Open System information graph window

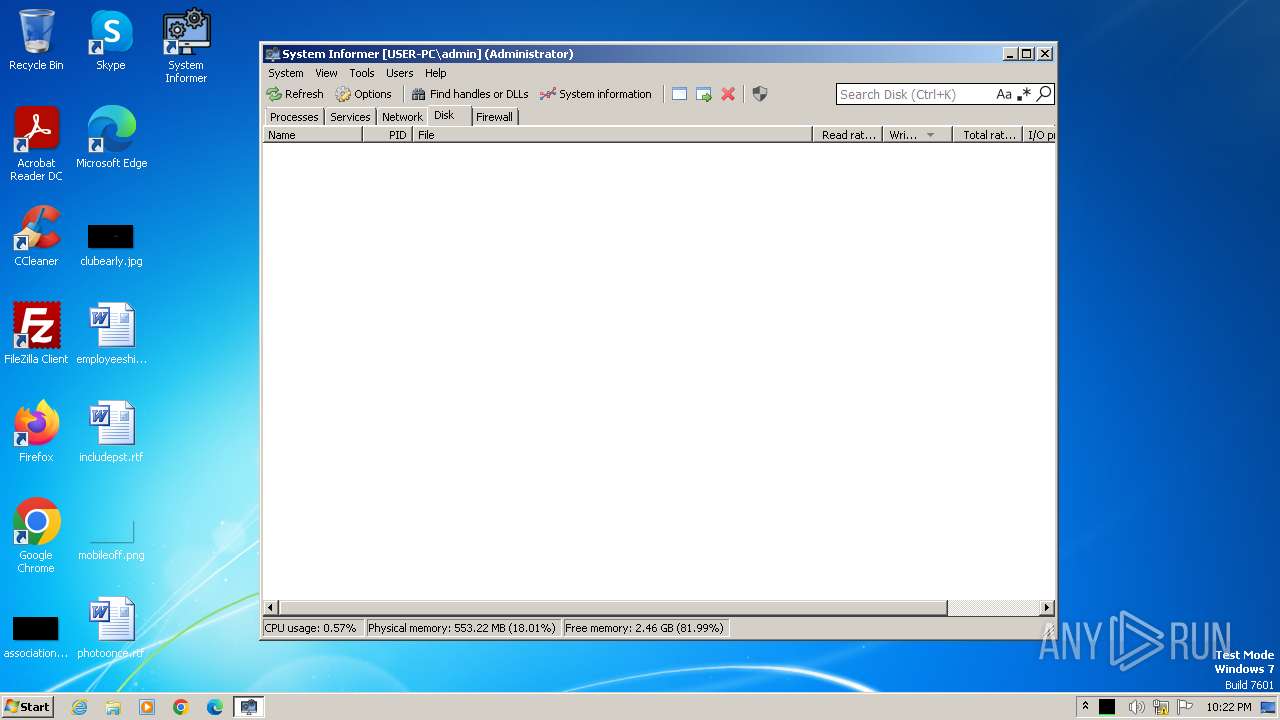(x=596, y=94)
